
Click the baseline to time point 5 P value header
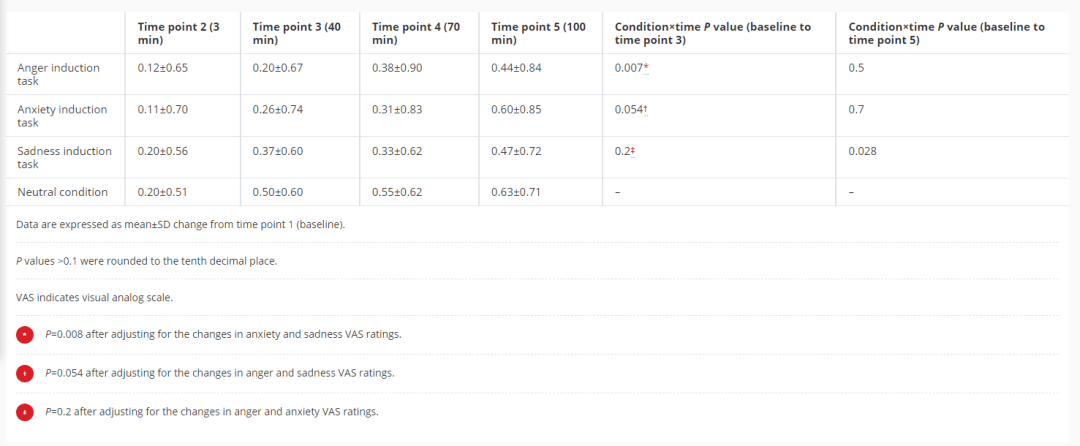(945, 34)
